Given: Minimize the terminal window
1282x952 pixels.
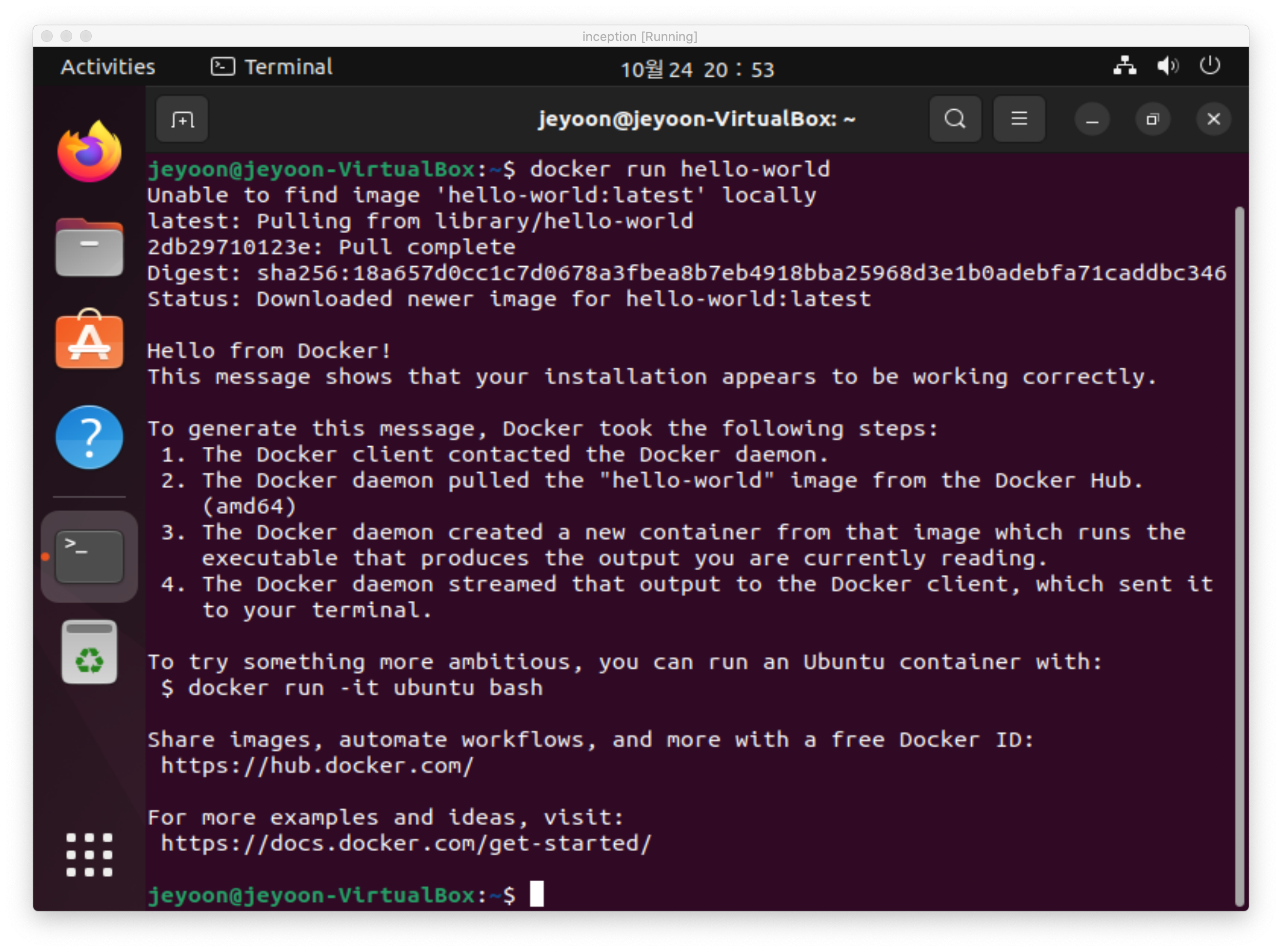Looking at the screenshot, I should 1092,119.
